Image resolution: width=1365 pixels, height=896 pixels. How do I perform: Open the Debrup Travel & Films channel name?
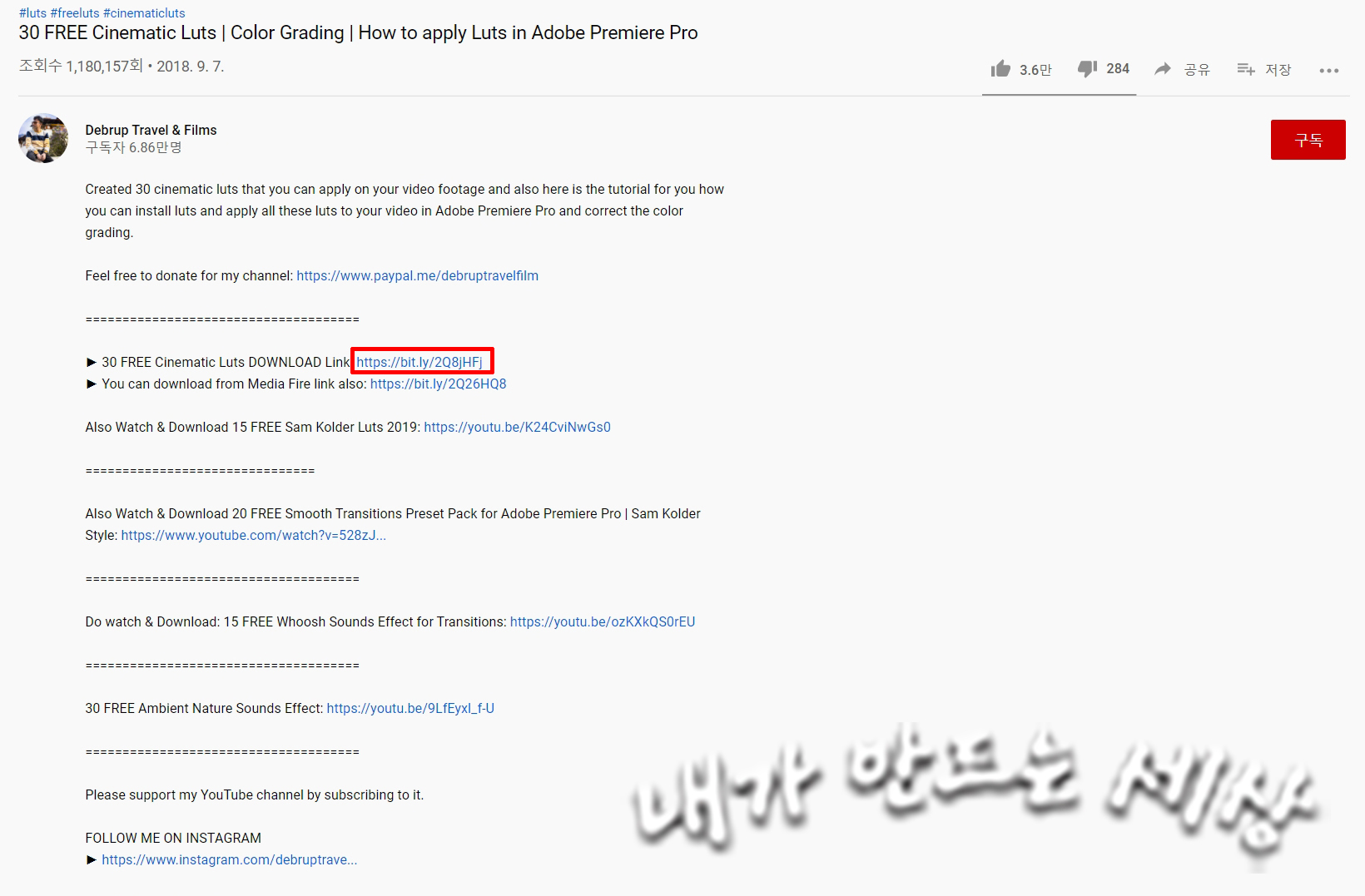tap(151, 130)
